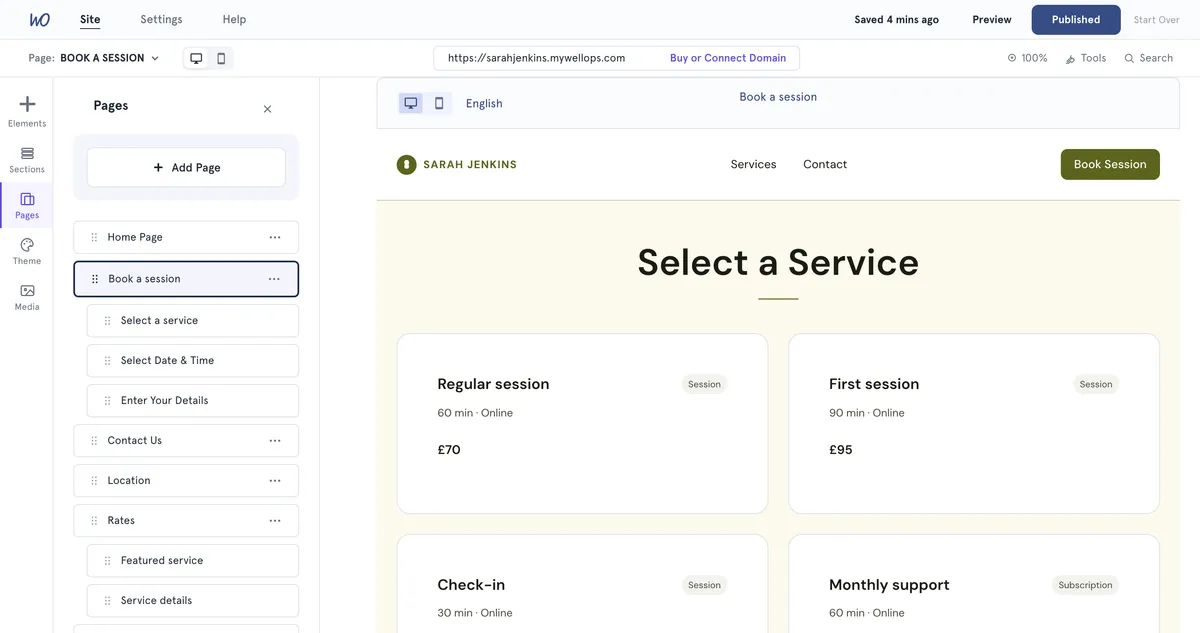This screenshot has width=1200, height=633.
Task: Open the Theme palette icon
Action: click(x=27, y=251)
